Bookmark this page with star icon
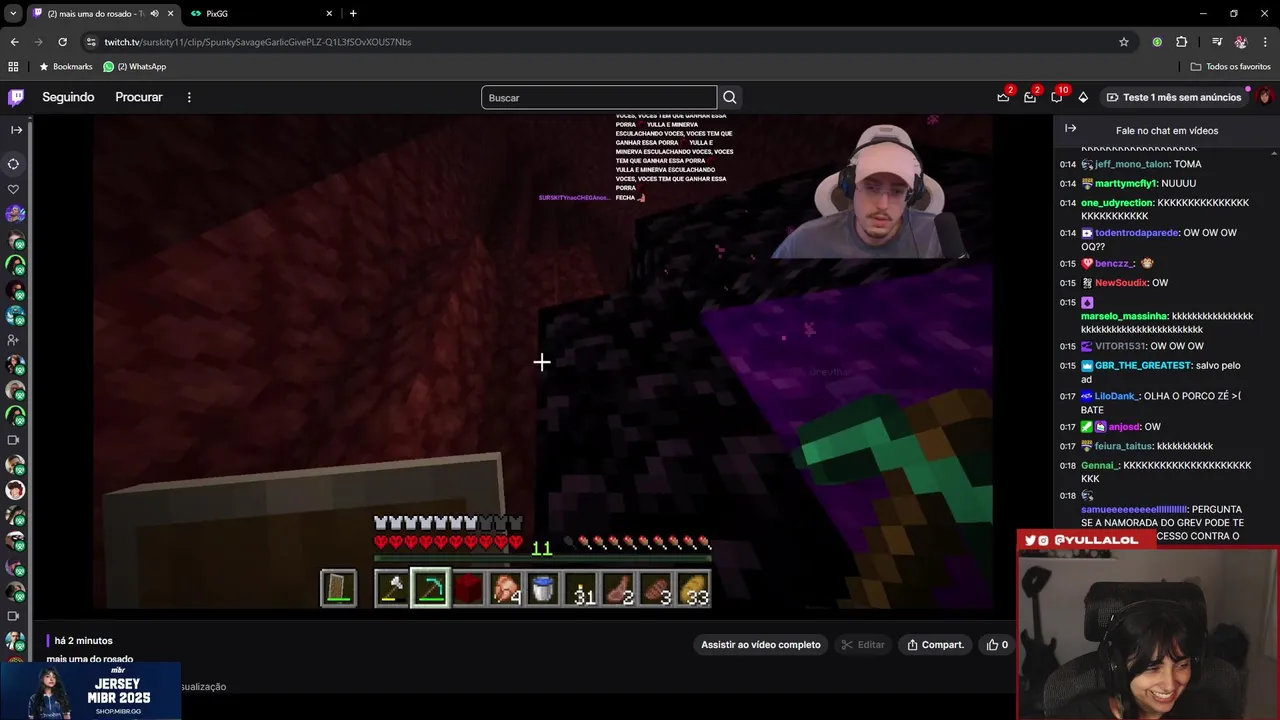Image resolution: width=1280 pixels, height=720 pixels. point(1124,42)
